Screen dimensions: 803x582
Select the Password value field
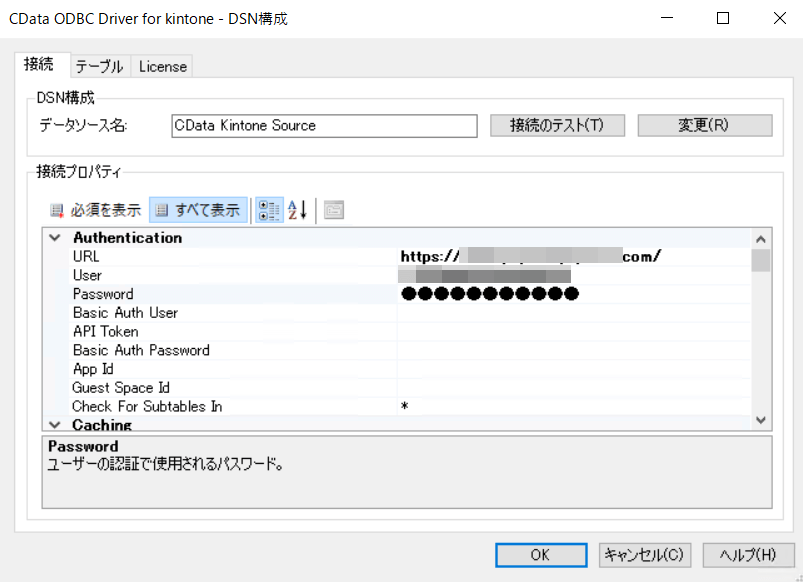[x=574, y=294]
